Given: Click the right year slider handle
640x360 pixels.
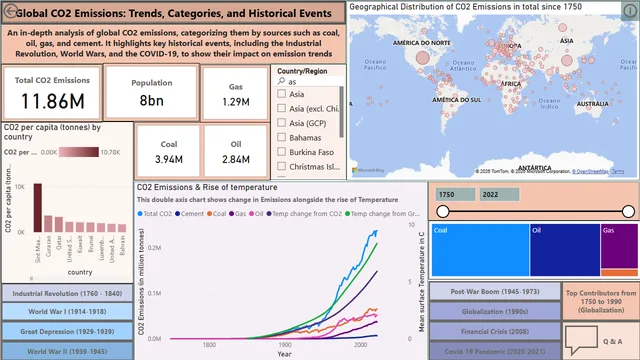Looking at the screenshot, I should (629, 211).
